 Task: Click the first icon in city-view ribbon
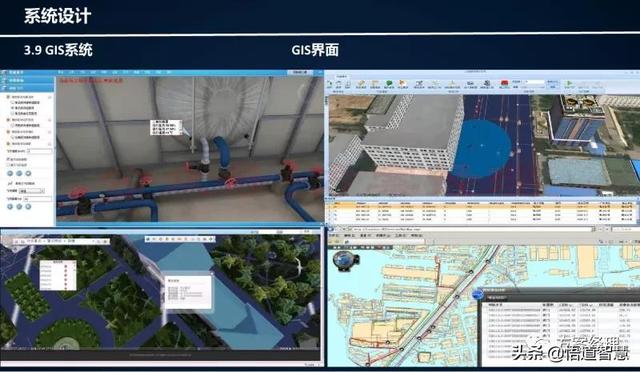(329, 84)
